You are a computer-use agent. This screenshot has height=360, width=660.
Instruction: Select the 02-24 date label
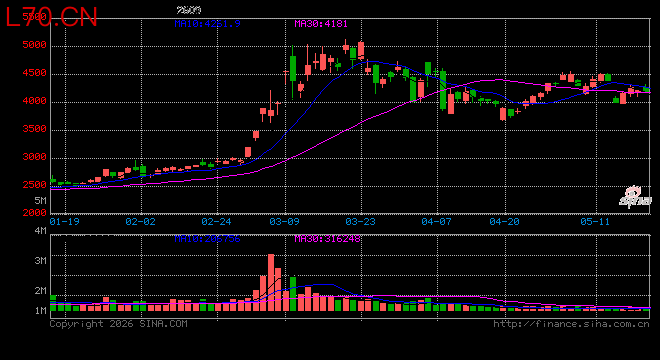click(x=216, y=221)
